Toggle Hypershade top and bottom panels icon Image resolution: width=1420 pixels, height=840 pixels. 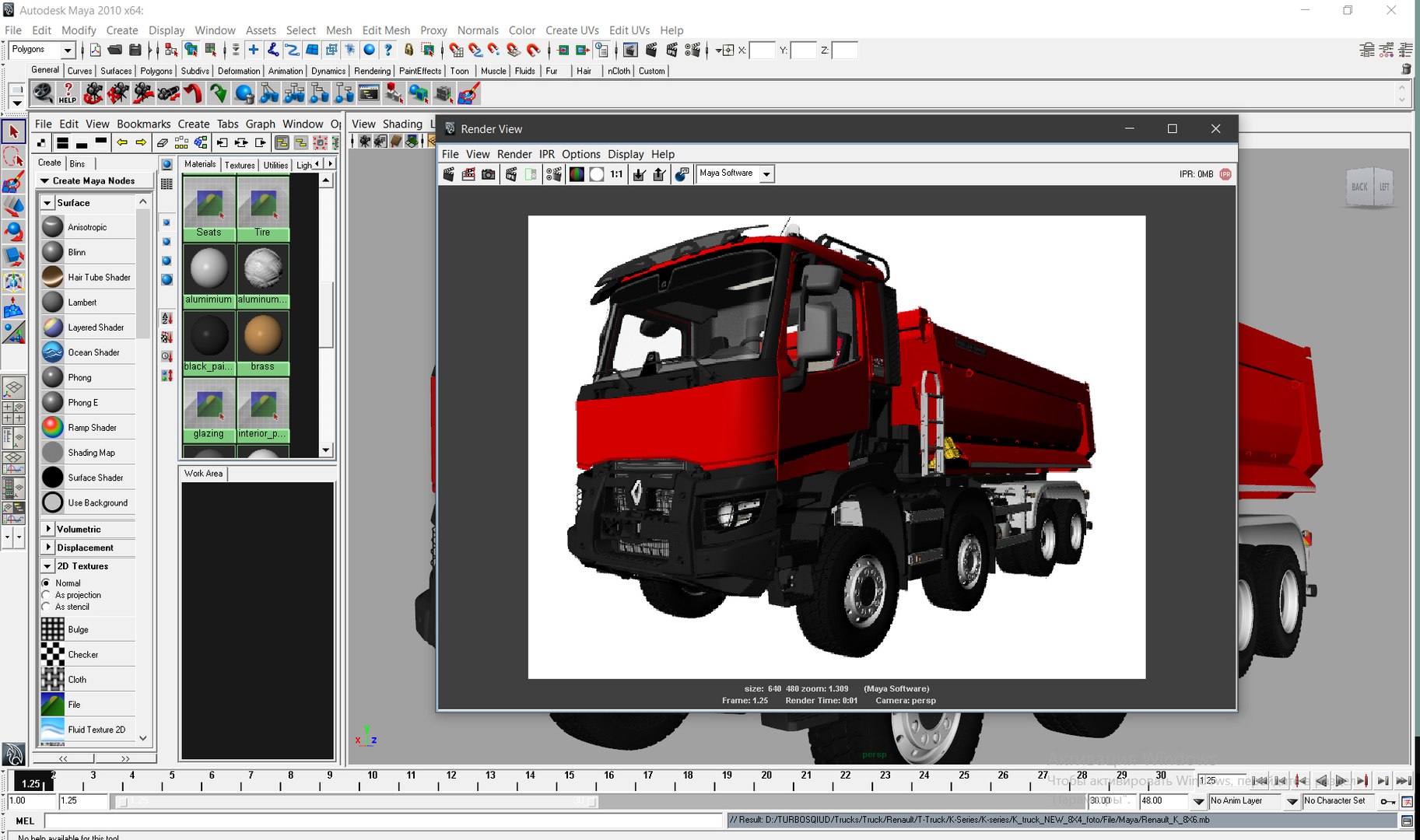(x=62, y=142)
